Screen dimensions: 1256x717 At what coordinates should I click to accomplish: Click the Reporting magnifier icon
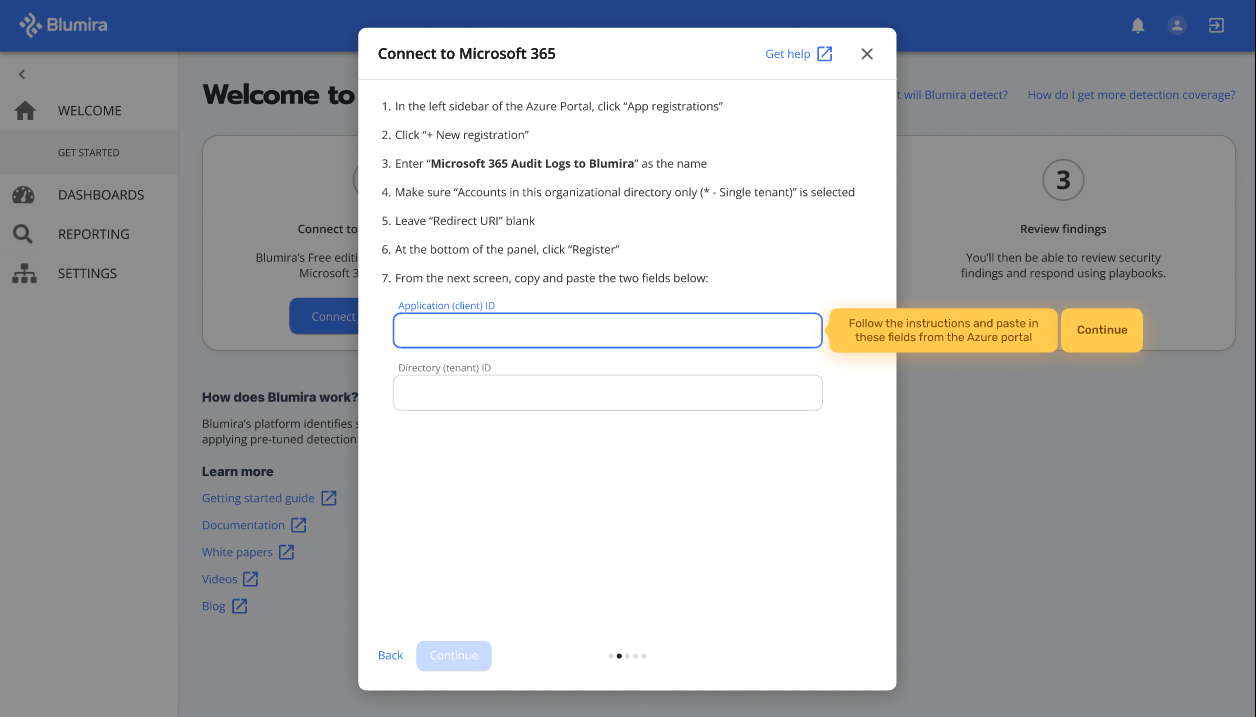click(23, 234)
